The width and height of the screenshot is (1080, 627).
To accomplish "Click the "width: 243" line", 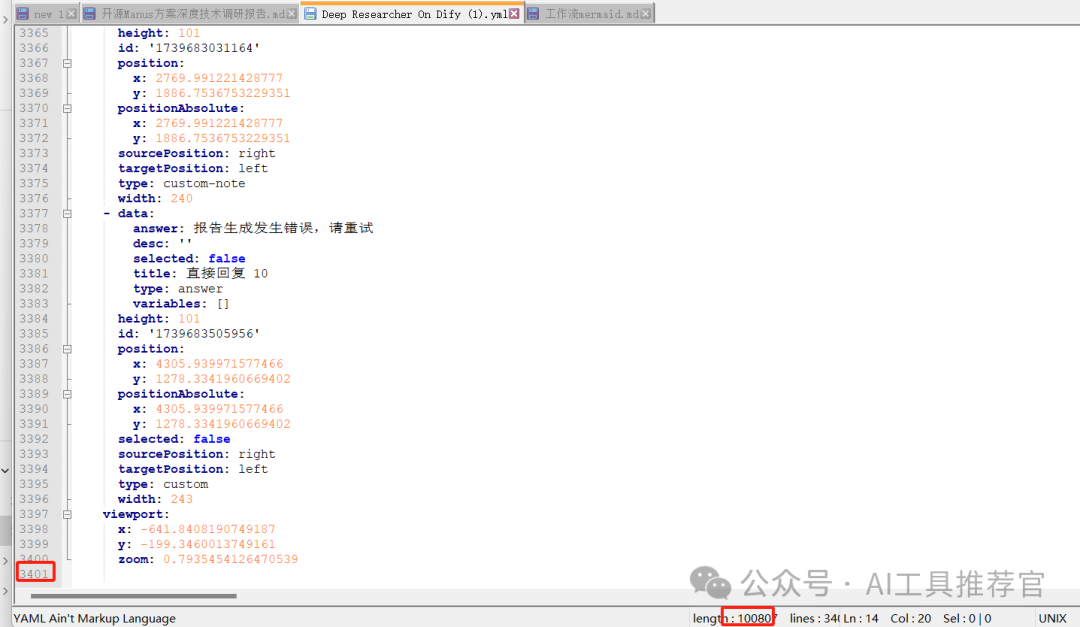I will tap(155, 499).
